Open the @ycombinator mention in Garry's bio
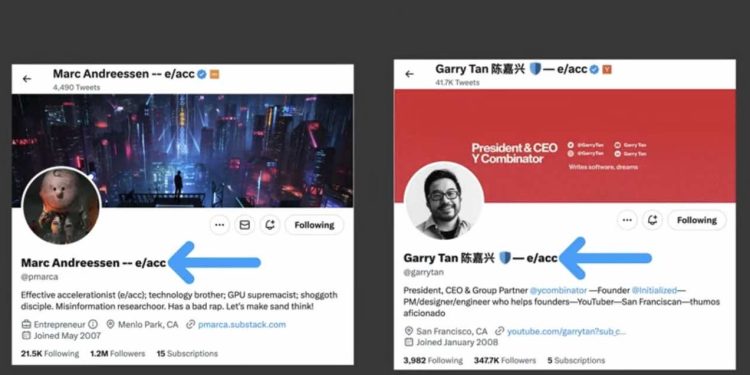 point(558,290)
